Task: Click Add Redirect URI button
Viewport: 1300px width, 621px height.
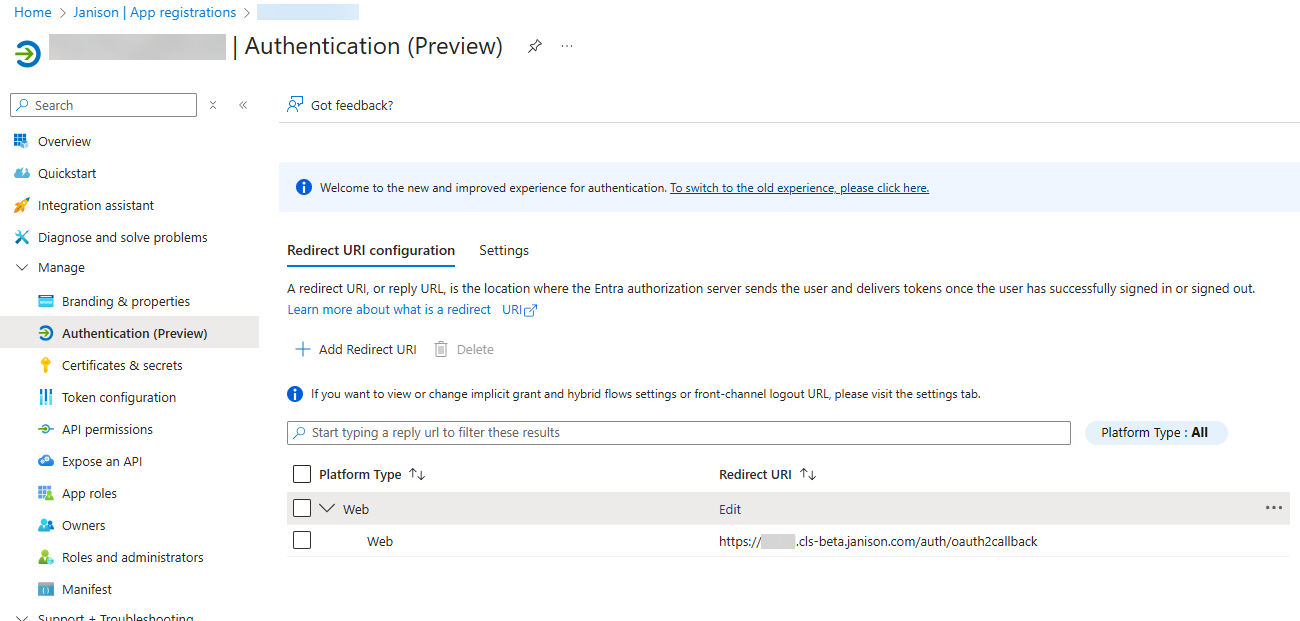Action: point(356,349)
